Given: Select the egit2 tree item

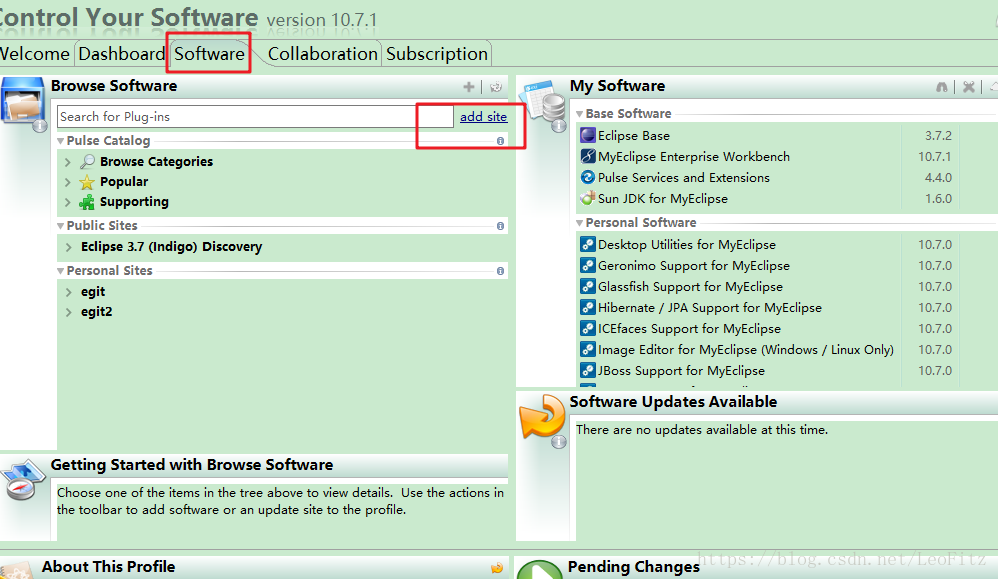Looking at the screenshot, I should click(x=97, y=312).
